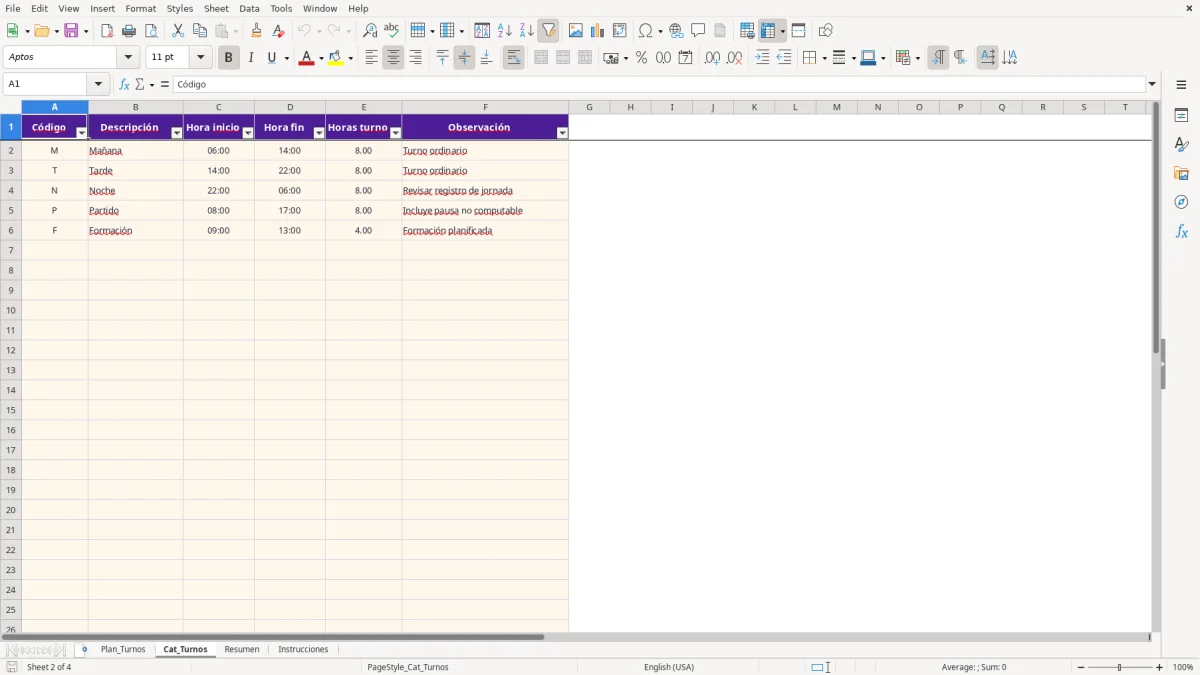Select row 4 header
1200x675 pixels.
[11, 190]
